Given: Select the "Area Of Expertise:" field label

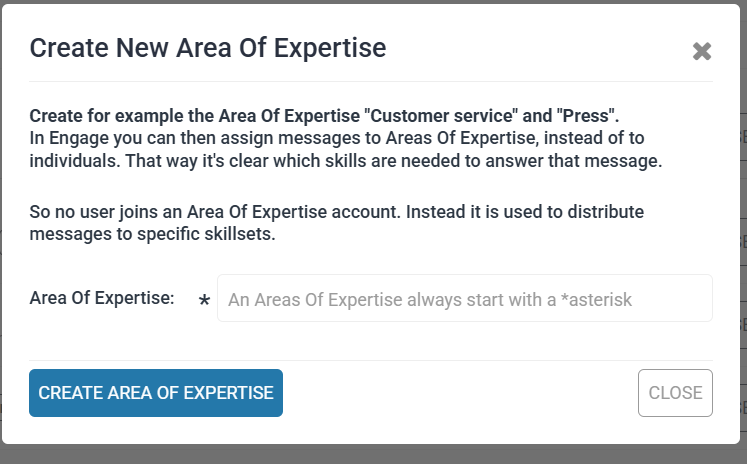Looking at the screenshot, I should (102, 298).
